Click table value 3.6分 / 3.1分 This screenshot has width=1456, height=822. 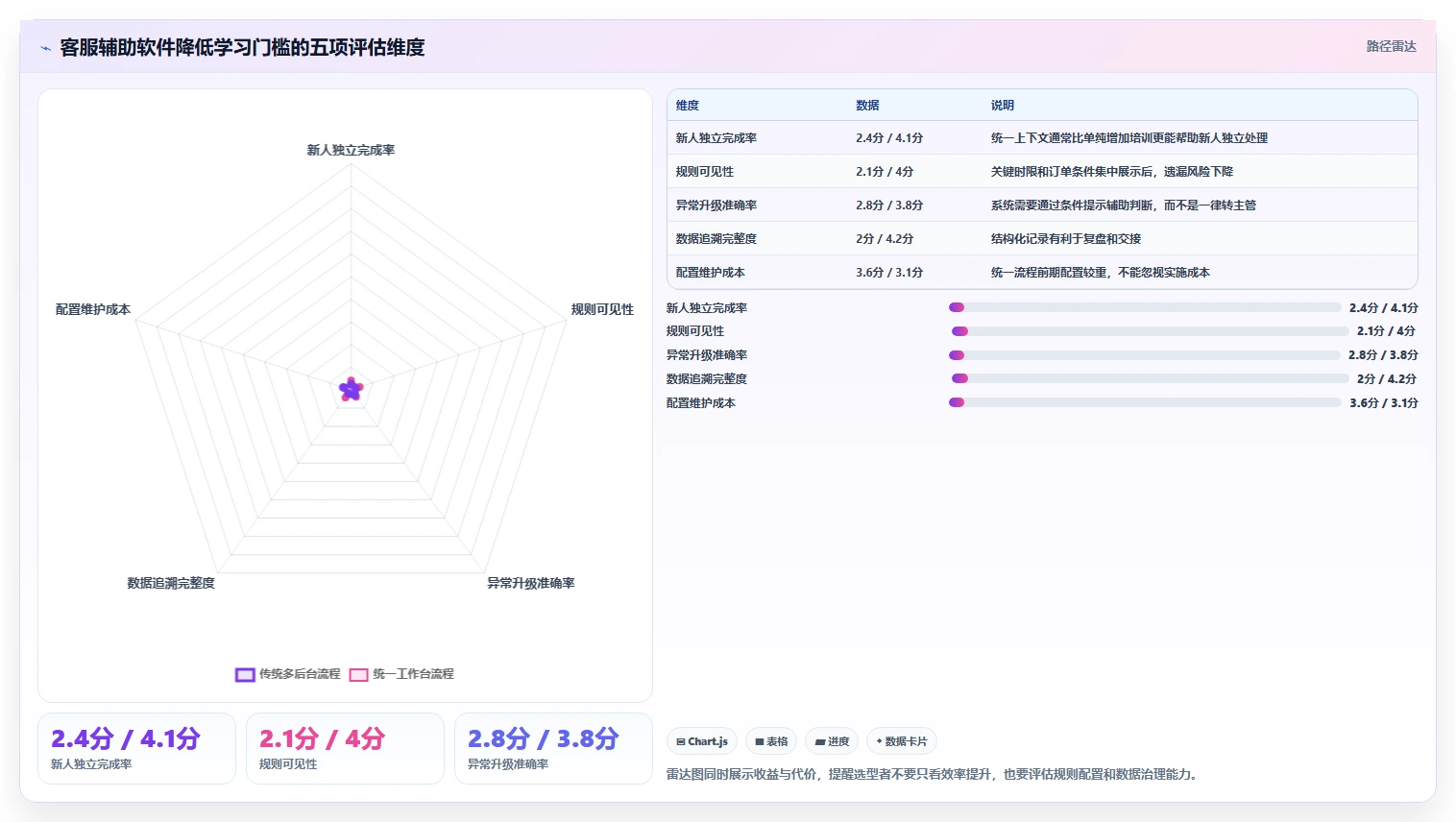(889, 273)
